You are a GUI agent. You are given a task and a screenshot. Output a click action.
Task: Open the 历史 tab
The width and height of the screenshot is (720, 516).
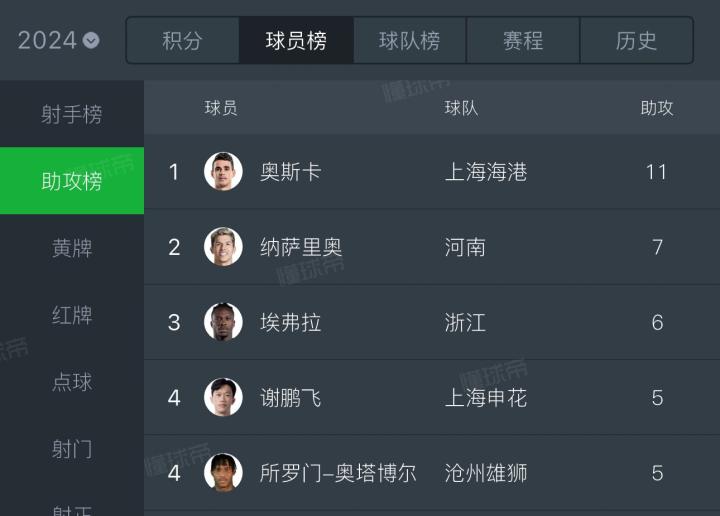point(636,40)
